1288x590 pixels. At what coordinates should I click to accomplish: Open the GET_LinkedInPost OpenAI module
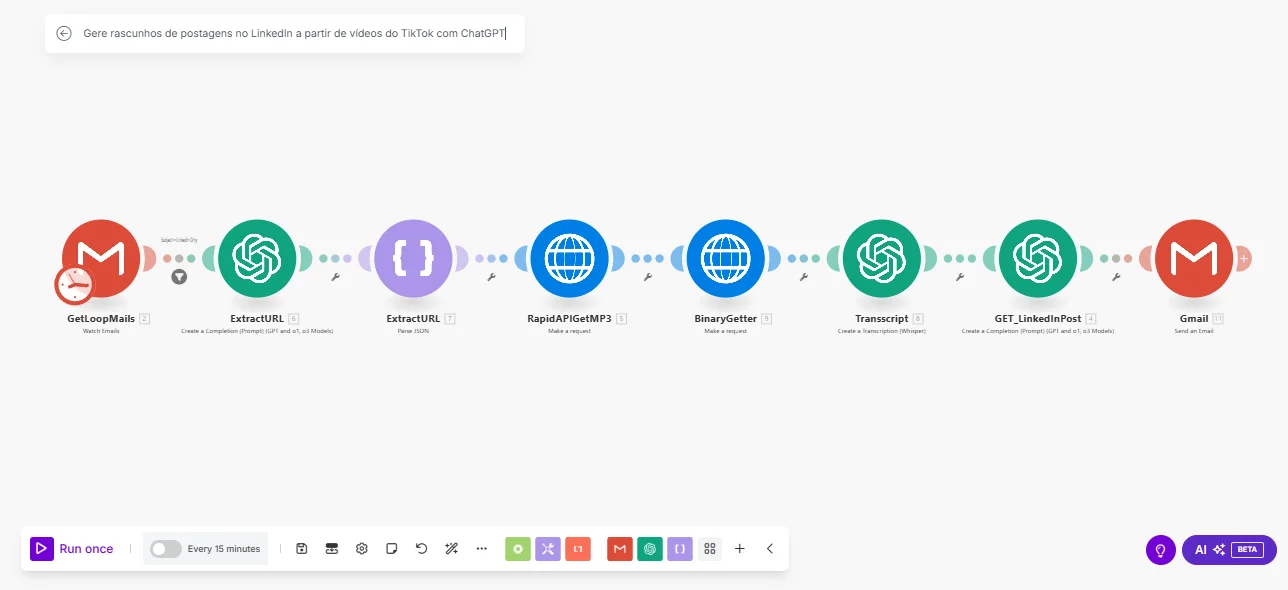(x=1037, y=259)
